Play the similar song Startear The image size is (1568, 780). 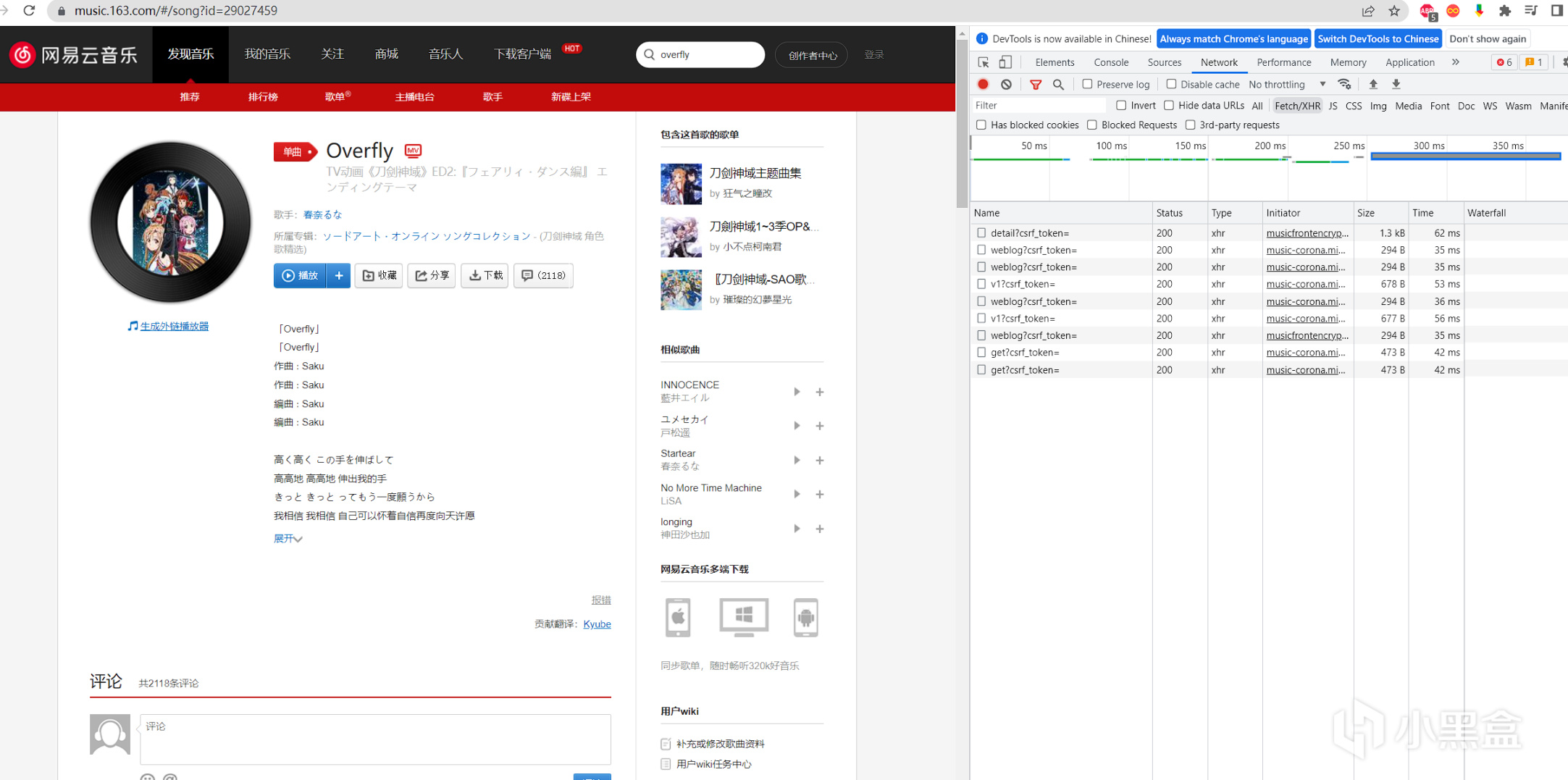click(797, 460)
